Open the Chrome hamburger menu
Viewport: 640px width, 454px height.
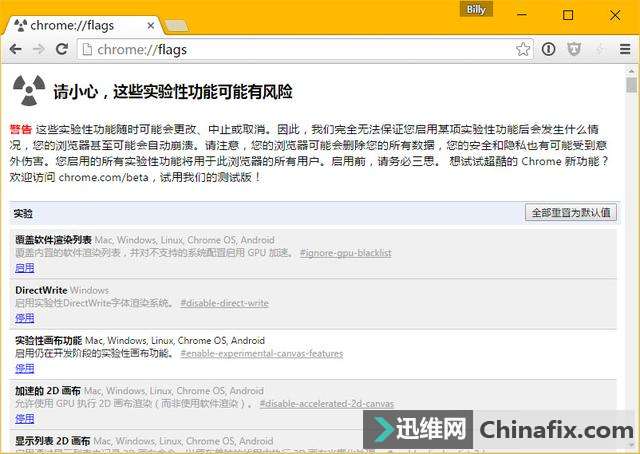coord(625,49)
